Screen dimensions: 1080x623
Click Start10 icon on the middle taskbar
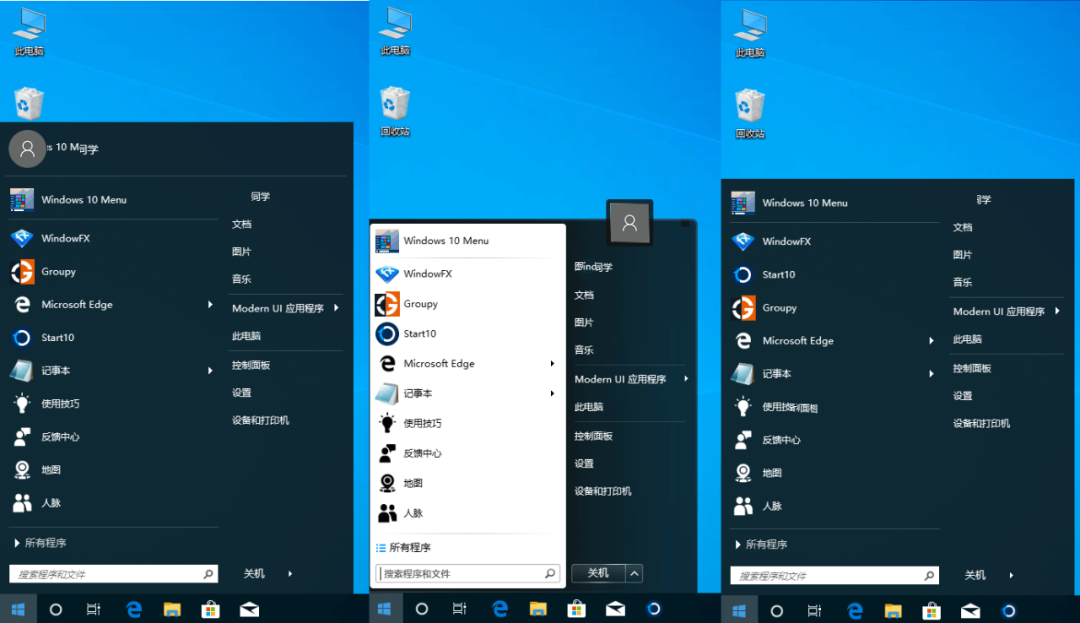tap(654, 609)
